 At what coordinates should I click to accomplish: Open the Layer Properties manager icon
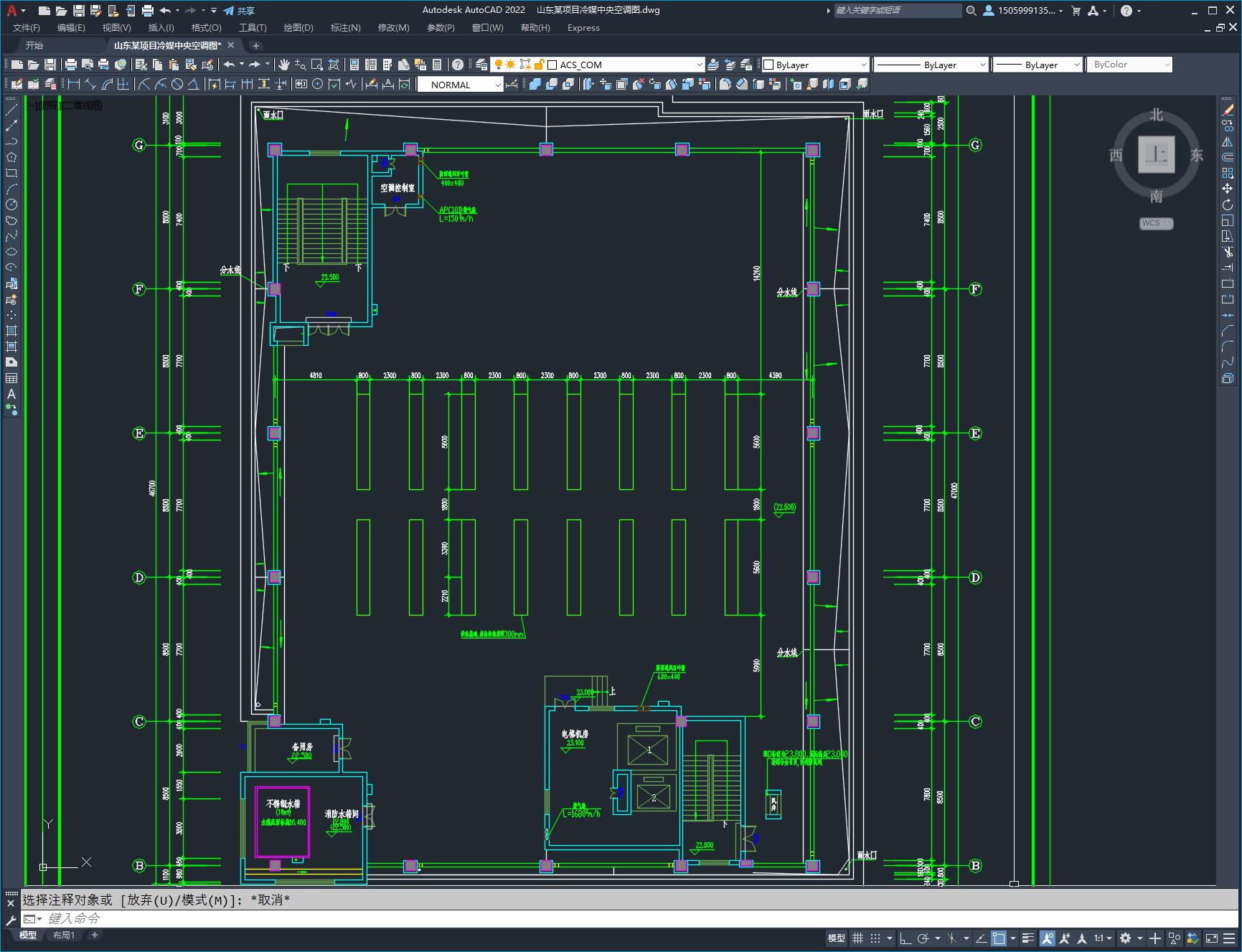(481, 65)
